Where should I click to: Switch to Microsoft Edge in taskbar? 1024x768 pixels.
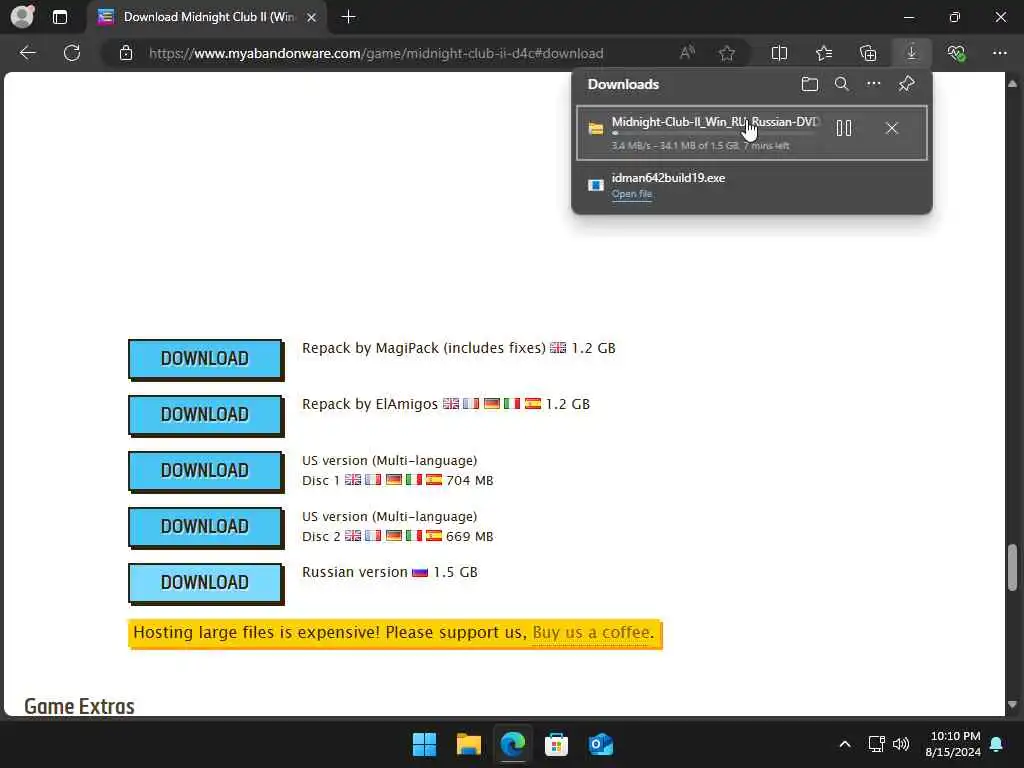[513, 744]
